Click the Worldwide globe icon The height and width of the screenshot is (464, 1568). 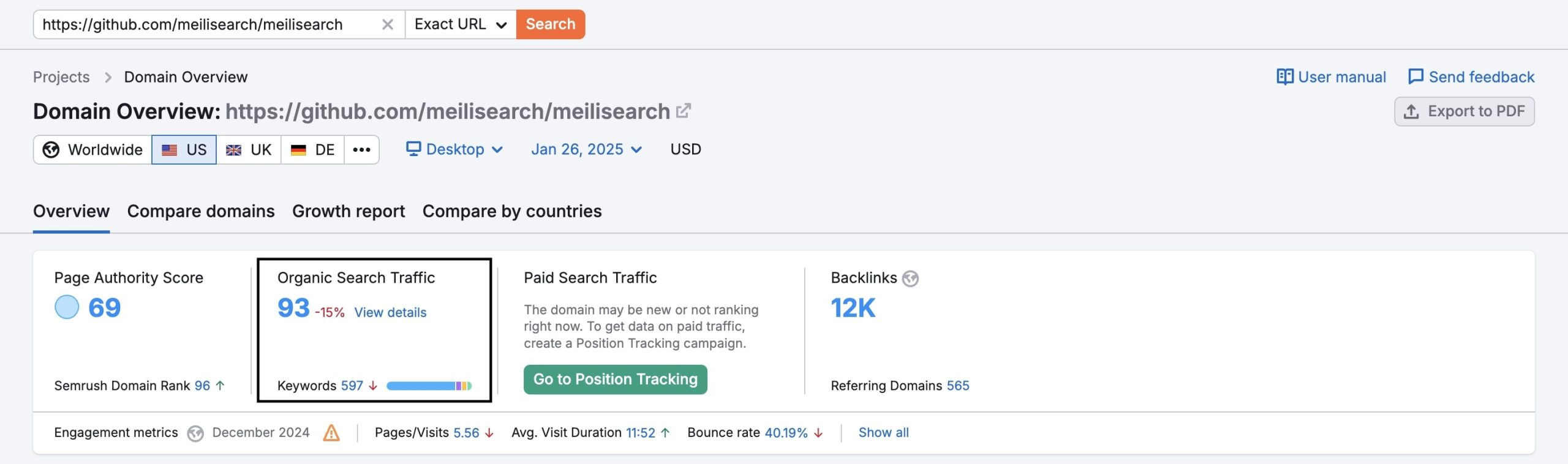51,150
